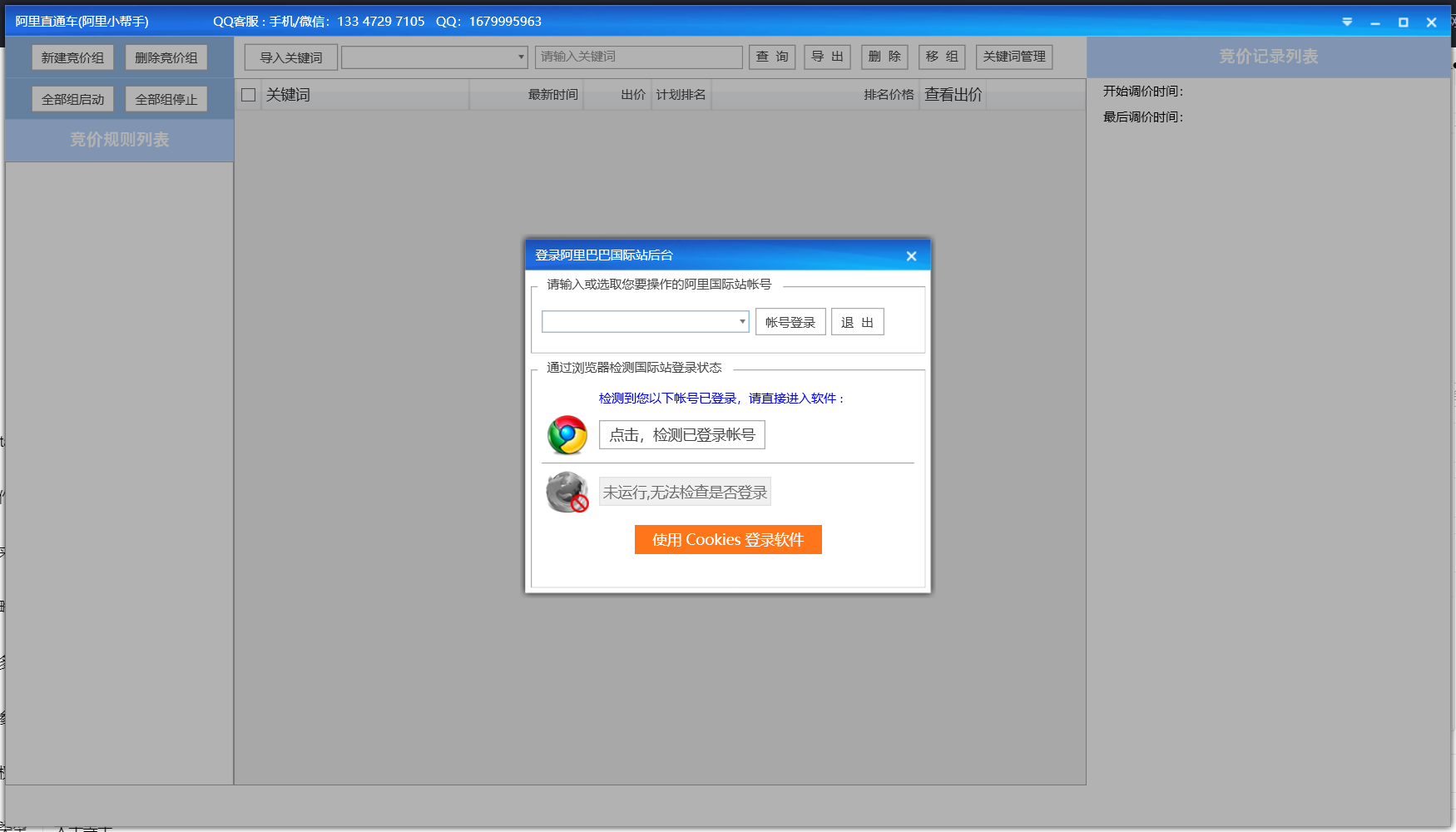Click the 删除 toolbar button

point(884,57)
